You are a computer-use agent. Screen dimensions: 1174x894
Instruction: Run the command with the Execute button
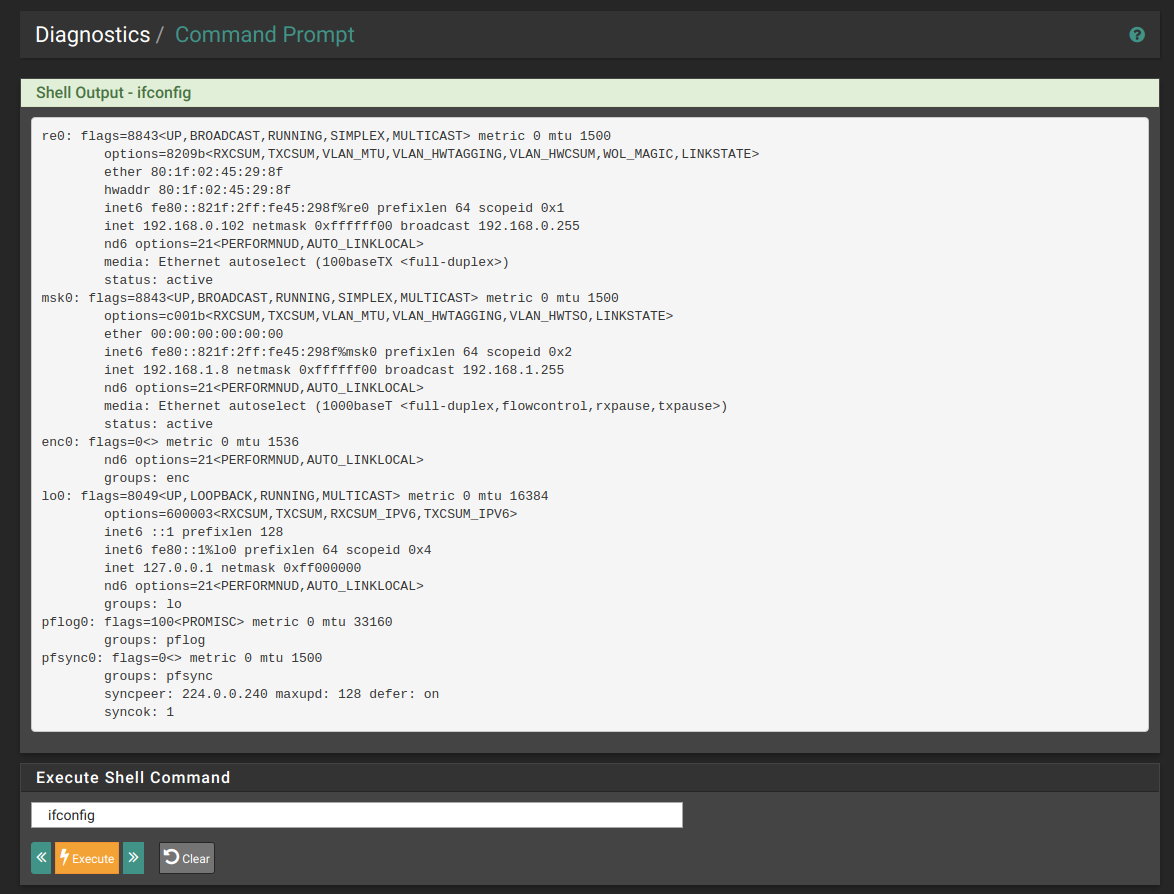click(x=87, y=858)
